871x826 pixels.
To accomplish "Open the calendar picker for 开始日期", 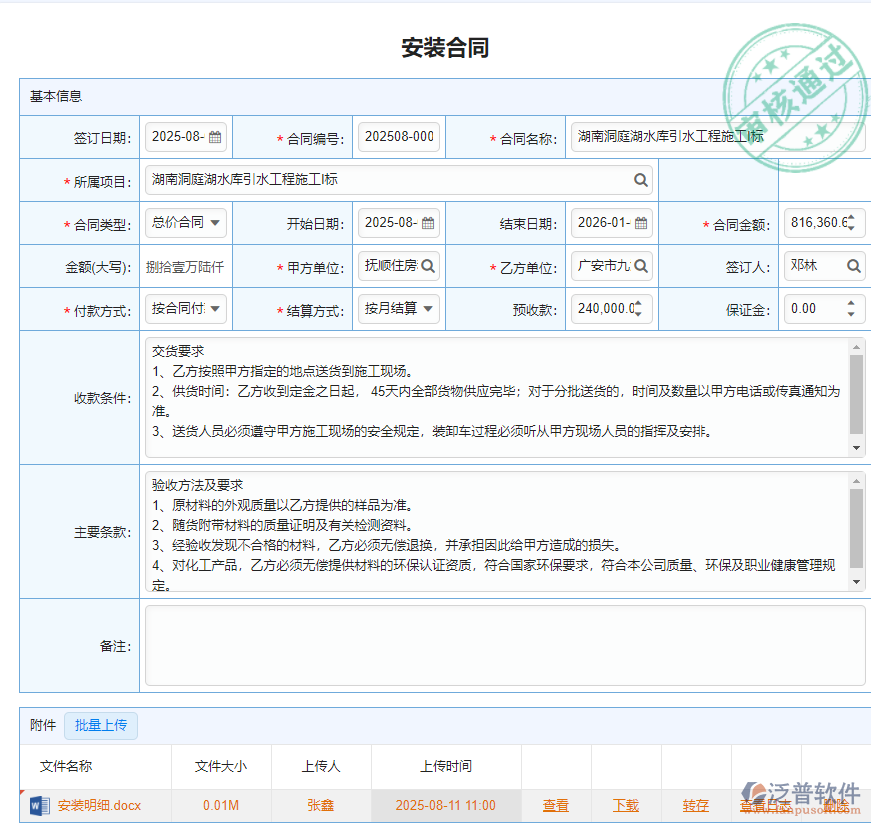I will pos(427,223).
